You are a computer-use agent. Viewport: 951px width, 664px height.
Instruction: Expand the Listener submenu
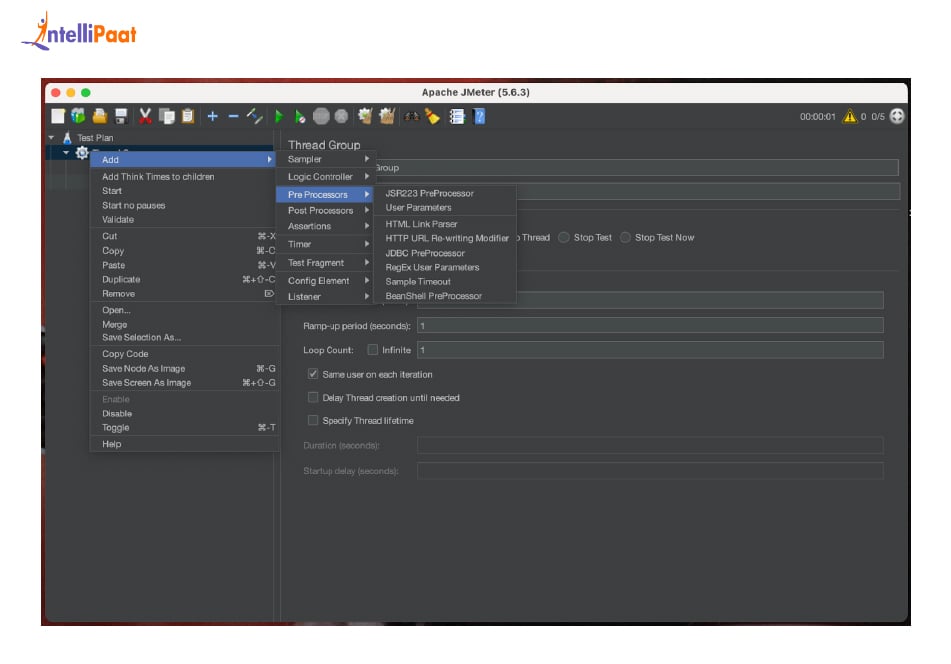point(326,297)
